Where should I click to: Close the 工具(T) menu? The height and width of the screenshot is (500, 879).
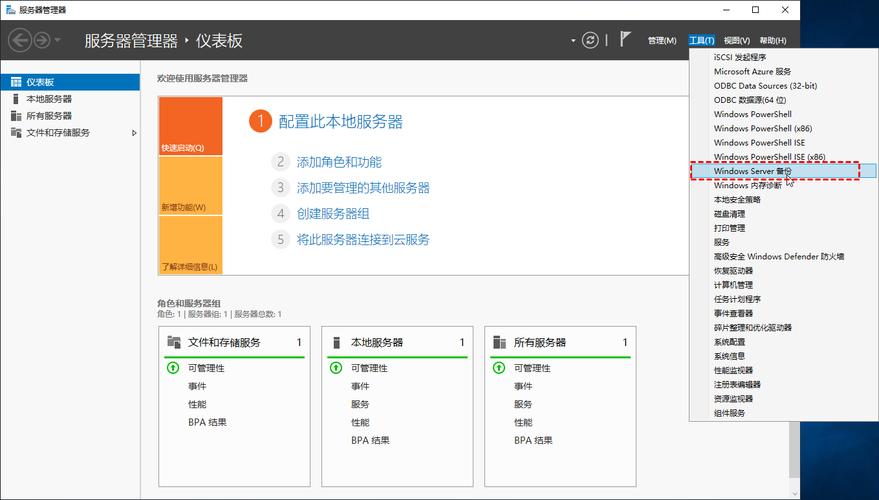pos(701,40)
